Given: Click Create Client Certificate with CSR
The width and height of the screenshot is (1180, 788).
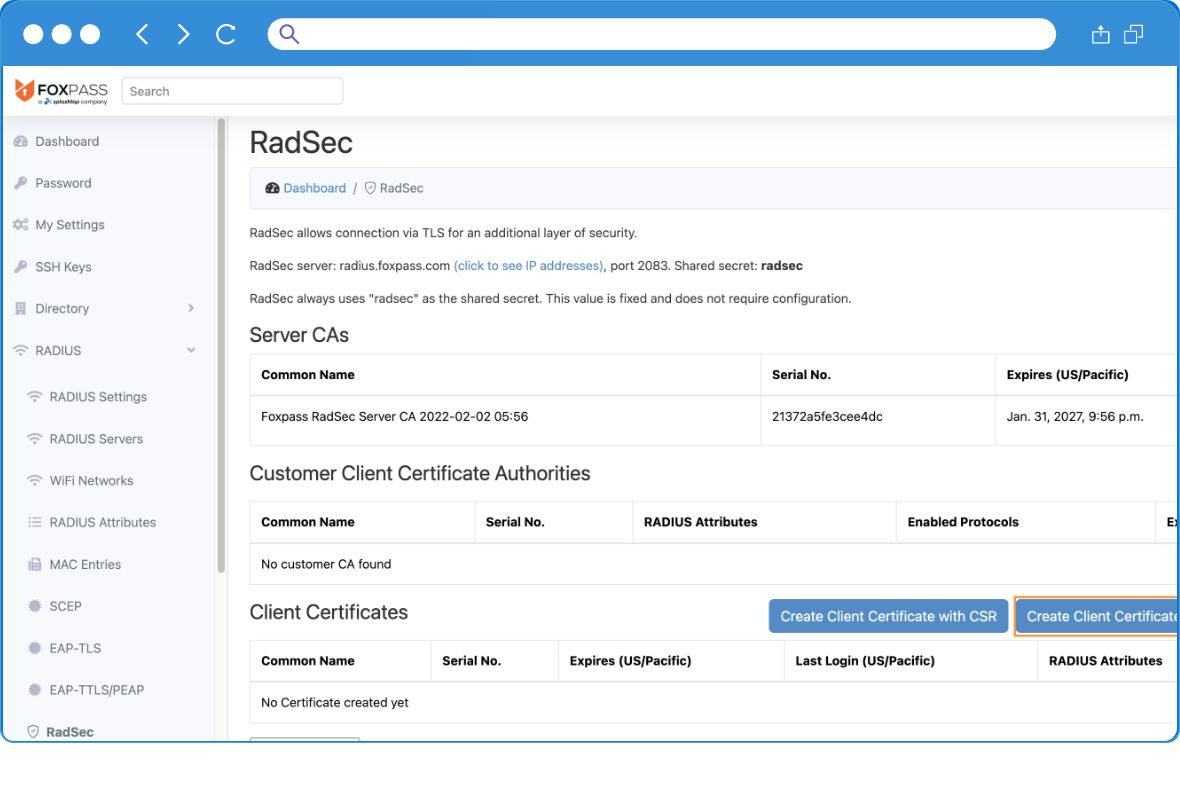Looking at the screenshot, I should coord(889,616).
